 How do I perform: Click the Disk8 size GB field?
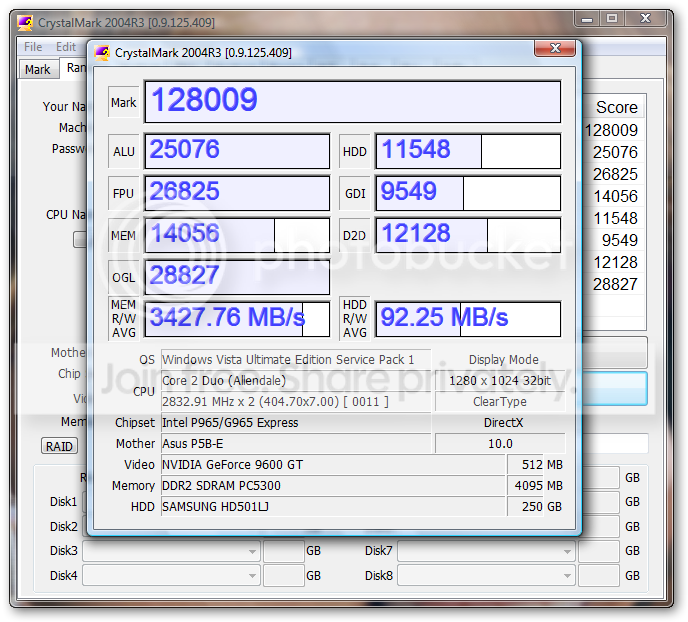(x=599, y=576)
